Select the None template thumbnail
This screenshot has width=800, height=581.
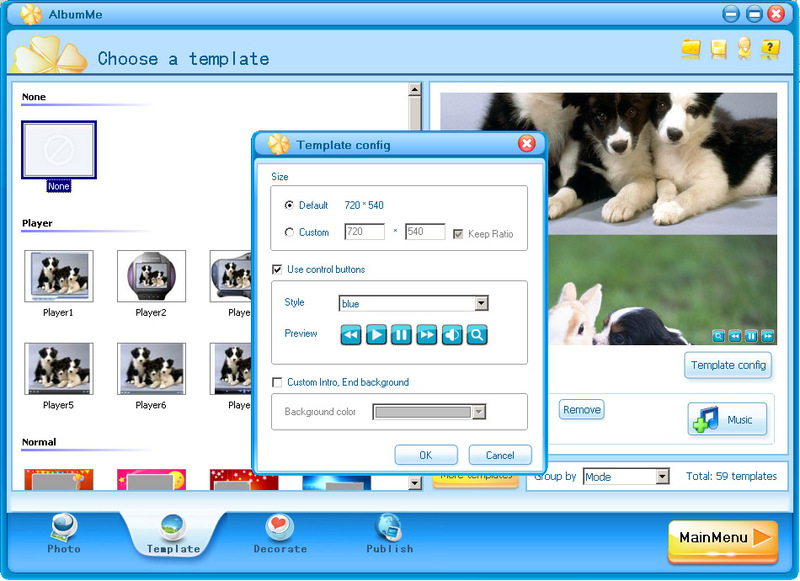[x=59, y=150]
